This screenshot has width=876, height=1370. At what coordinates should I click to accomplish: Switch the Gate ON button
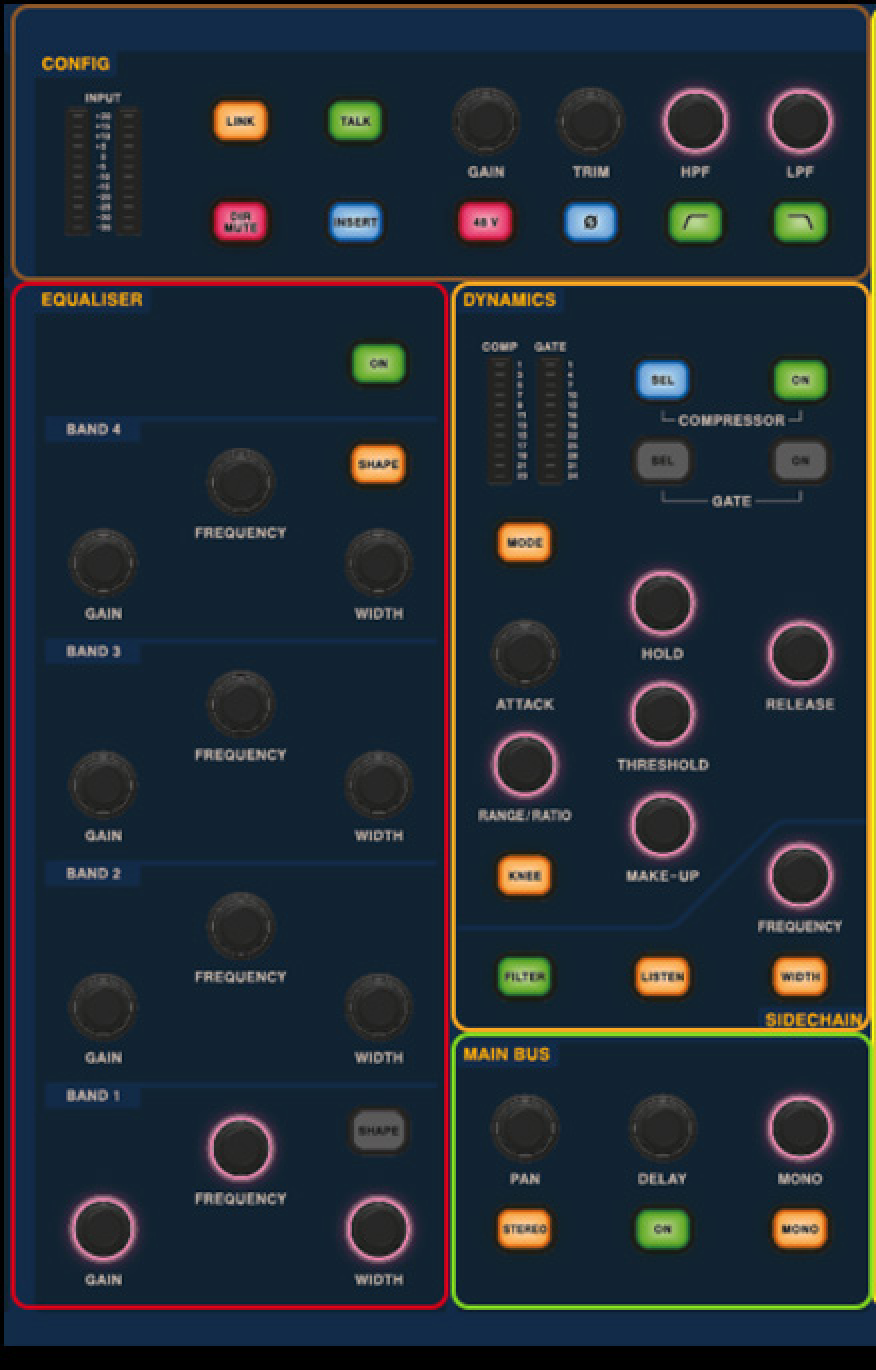(800, 461)
